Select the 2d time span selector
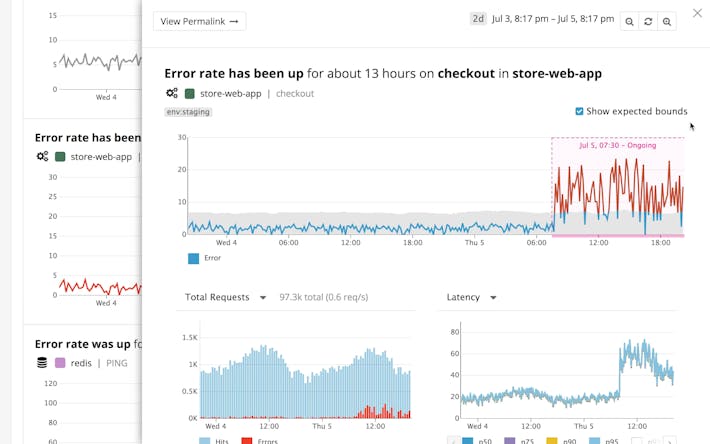Image resolution: width=710 pixels, height=444 pixels. 478,19
